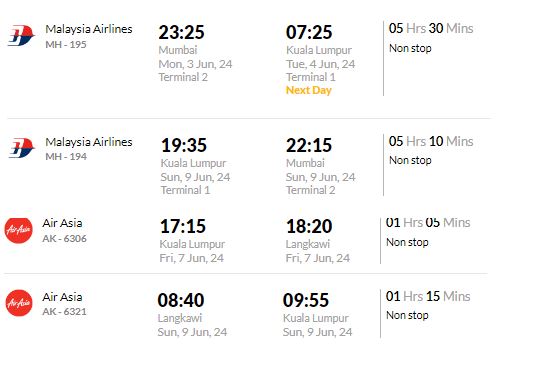Image resolution: width=538 pixels, height=369 pixels.
Task: Click the 01 Hrs 15 Mins duration
Action: [x=428, y=297]
